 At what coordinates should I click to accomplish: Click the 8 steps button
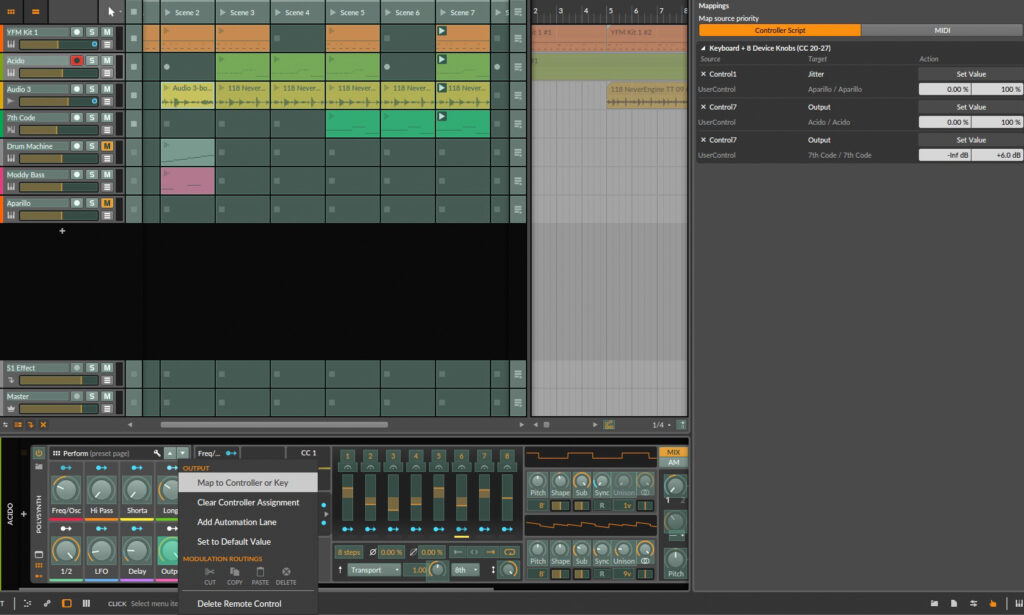point(349,552)
